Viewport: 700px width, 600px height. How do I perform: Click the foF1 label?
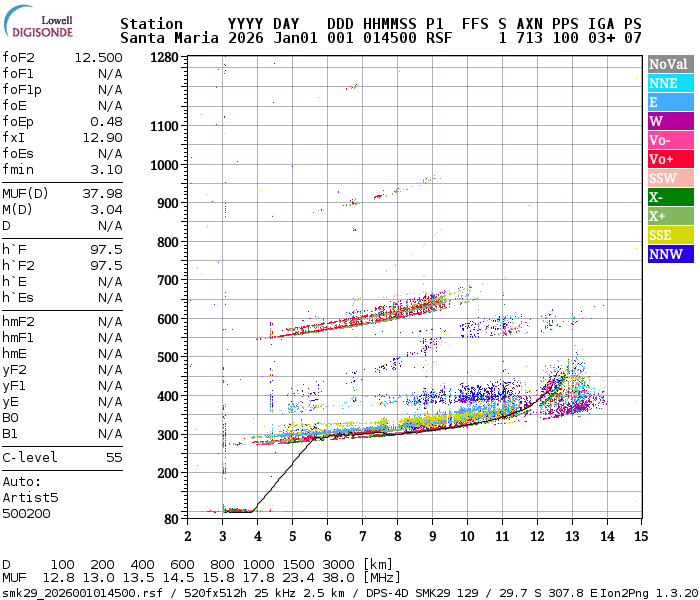pyautogui.click(x=18, y=74)
